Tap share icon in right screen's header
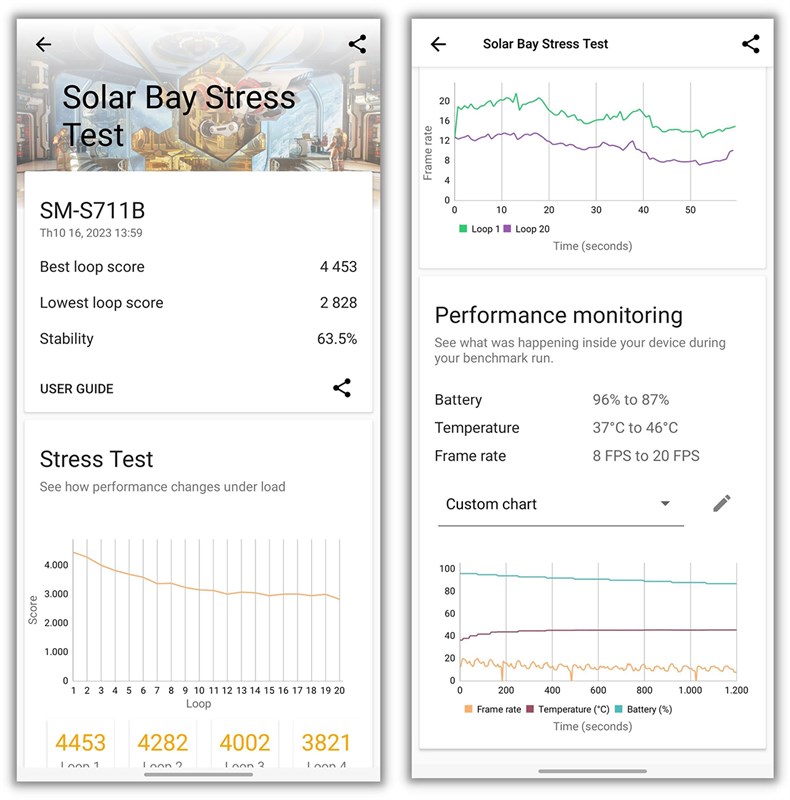This screenshot has width=790, height=800. [x=751, y=44]
